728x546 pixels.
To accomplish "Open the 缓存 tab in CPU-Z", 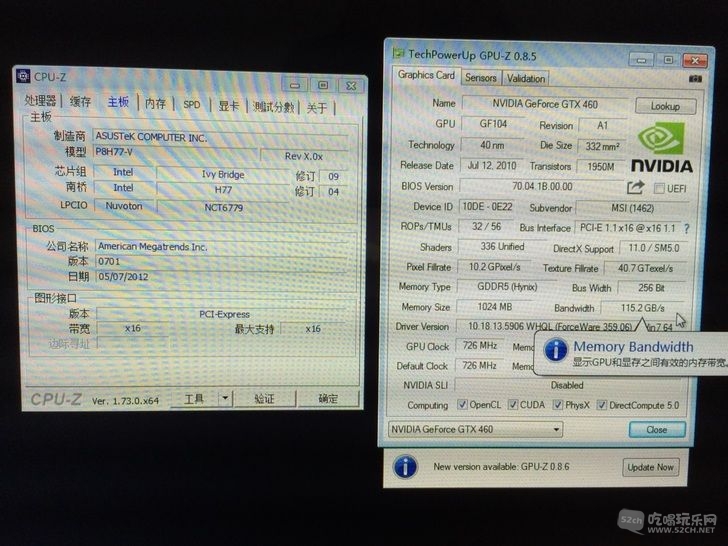I will pos(80,101).
